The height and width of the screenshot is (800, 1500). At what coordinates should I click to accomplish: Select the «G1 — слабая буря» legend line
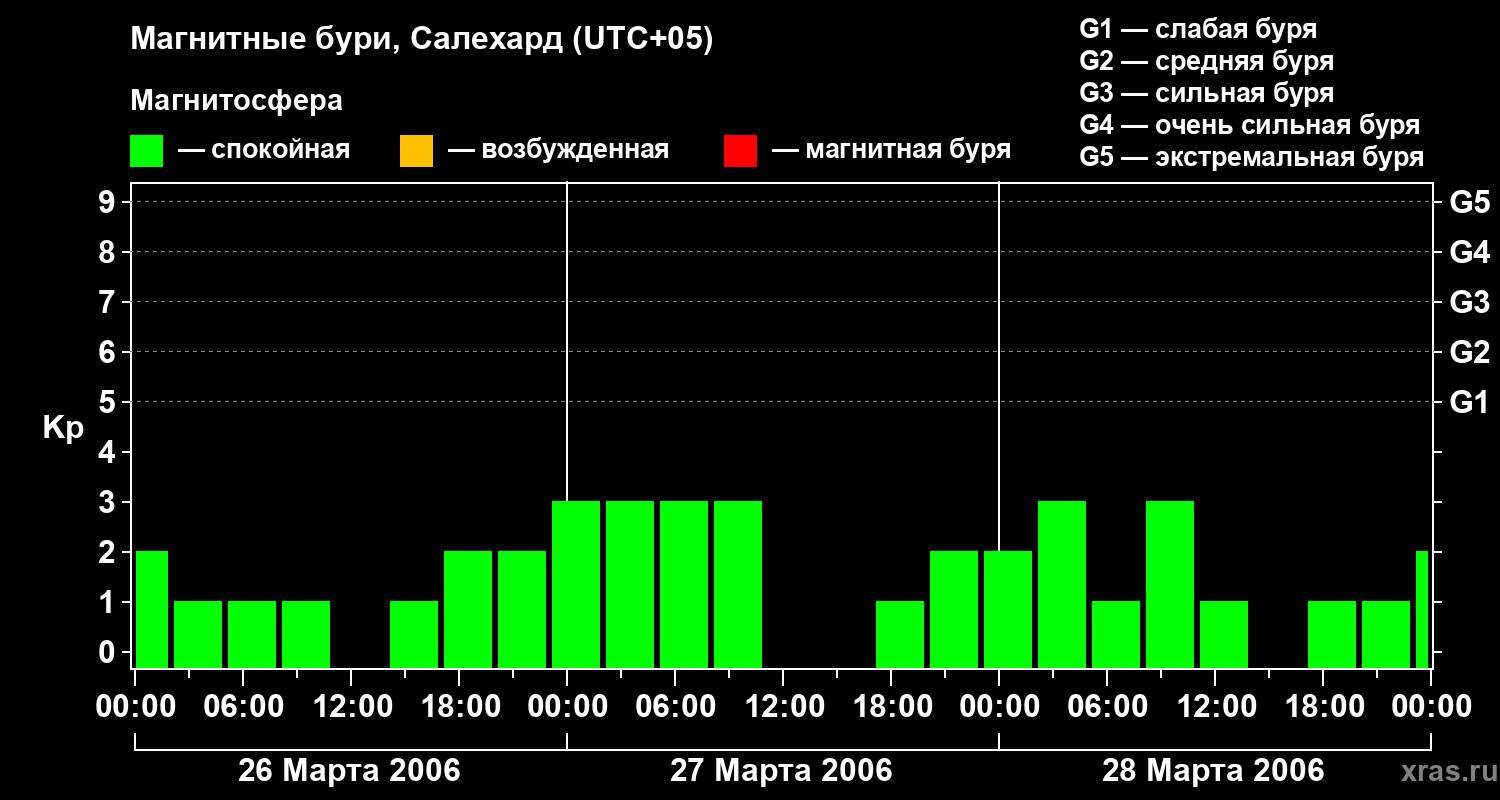click(x=1198, y=29)
